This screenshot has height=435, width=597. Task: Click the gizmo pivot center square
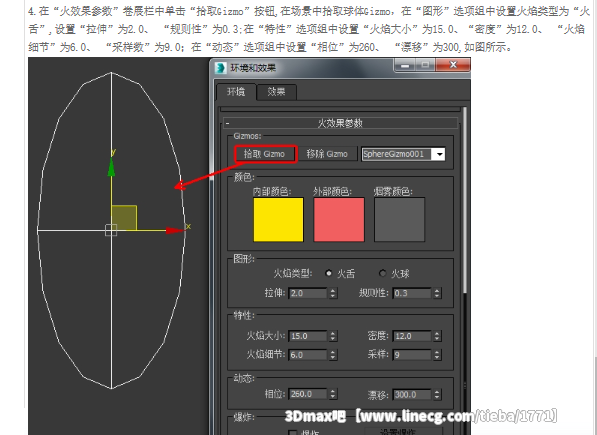[x=111, y=230]
